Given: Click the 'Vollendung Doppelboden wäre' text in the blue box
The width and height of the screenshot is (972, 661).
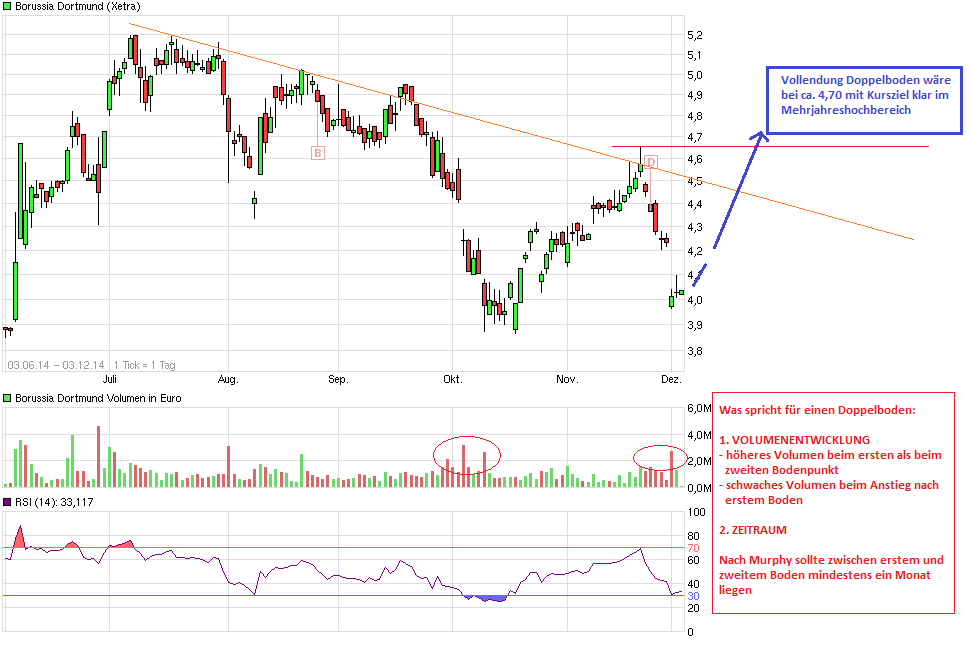Looking at the screenshot, I should click(865, 80).
